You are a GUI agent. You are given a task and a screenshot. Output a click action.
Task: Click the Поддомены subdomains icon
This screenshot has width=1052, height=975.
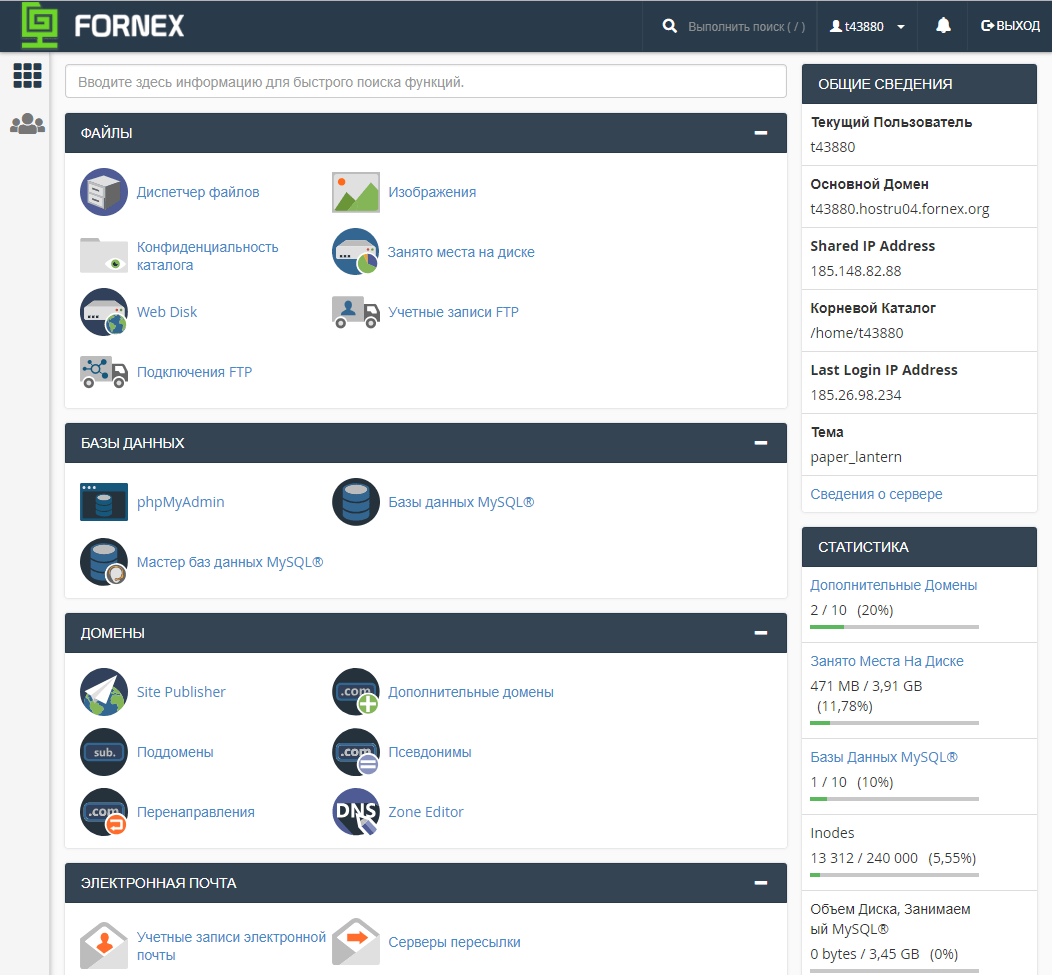coord(104,752)
